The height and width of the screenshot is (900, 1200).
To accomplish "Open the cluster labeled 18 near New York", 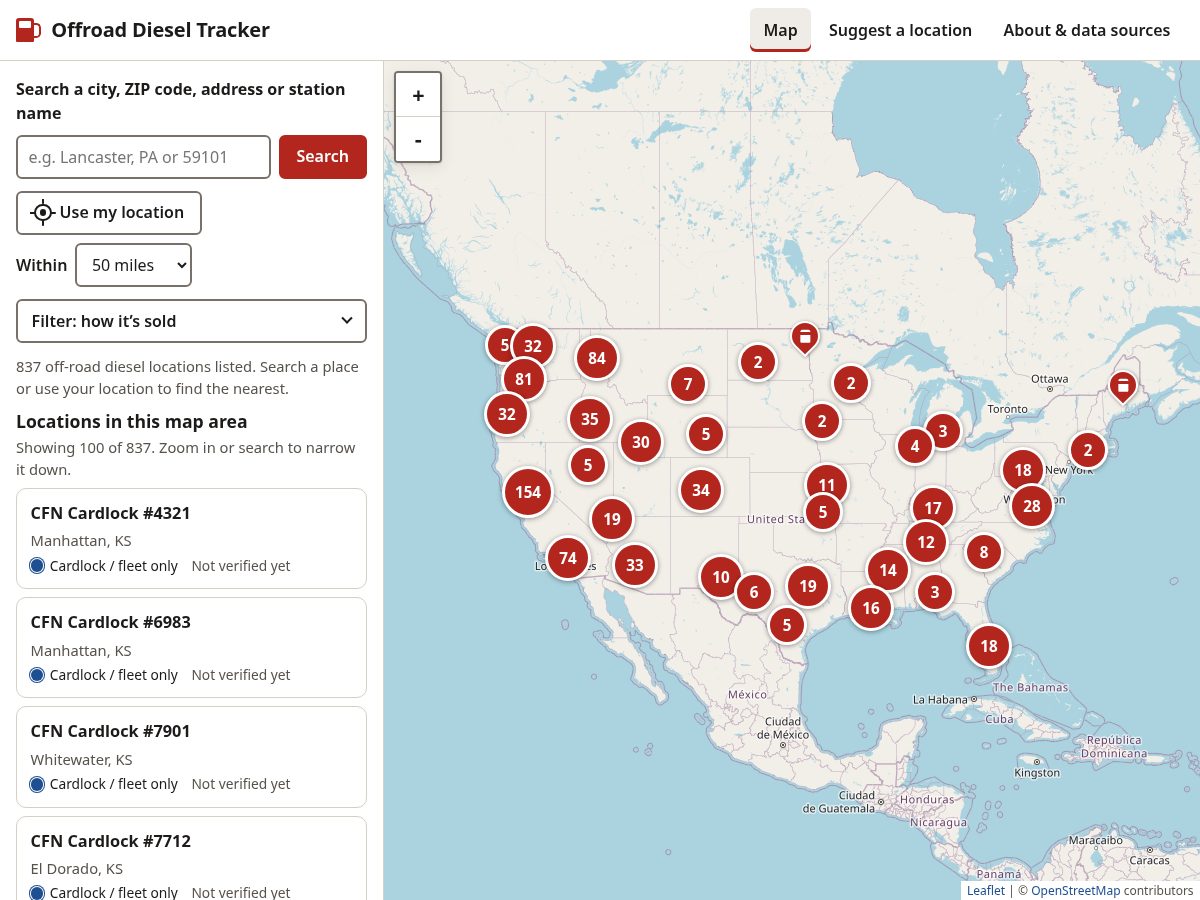I will click(x=1023, y=470).
